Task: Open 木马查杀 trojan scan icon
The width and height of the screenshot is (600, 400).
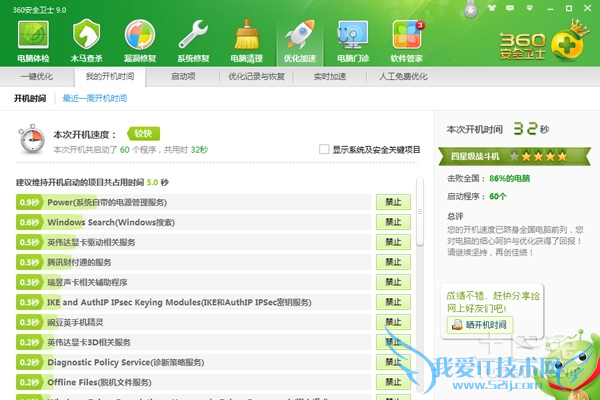Action: click(86, 41)
